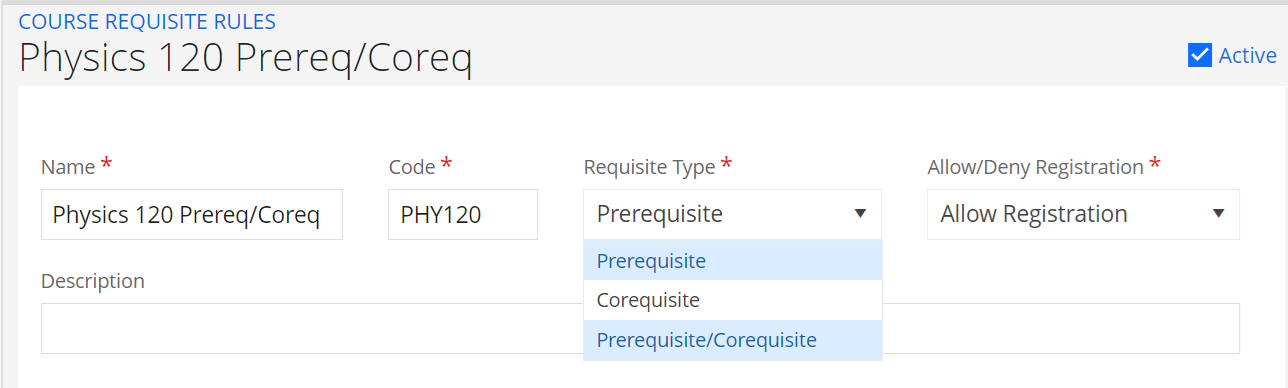Click into the Name input field

(192, 215)
